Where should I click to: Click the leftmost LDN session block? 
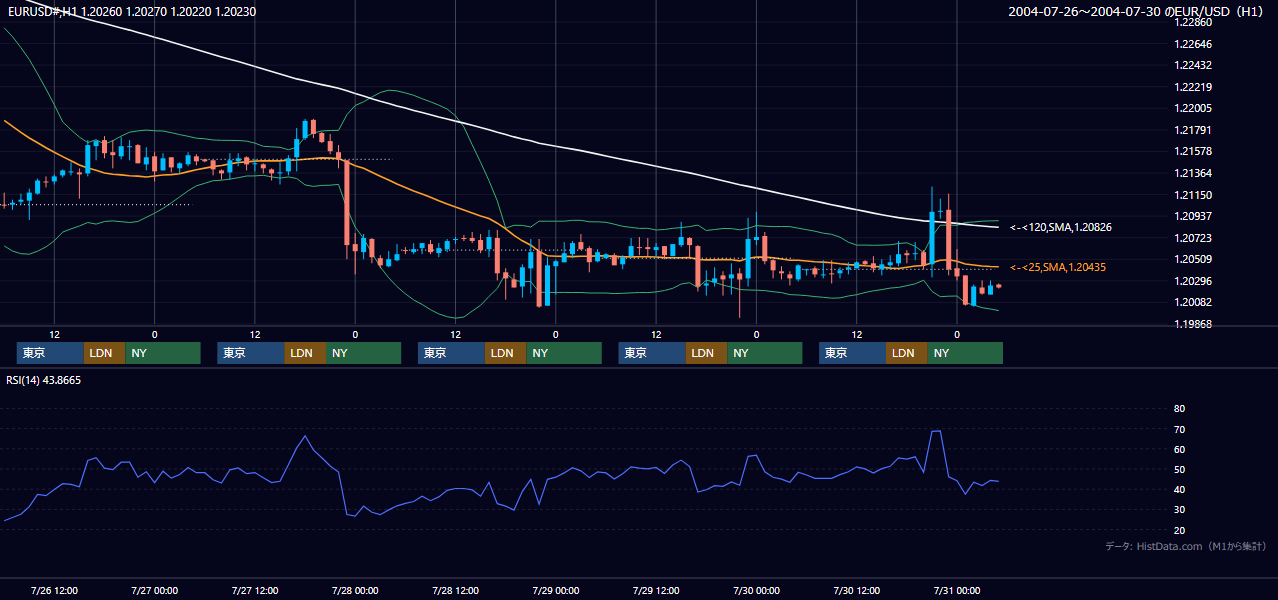click(104, 353)
